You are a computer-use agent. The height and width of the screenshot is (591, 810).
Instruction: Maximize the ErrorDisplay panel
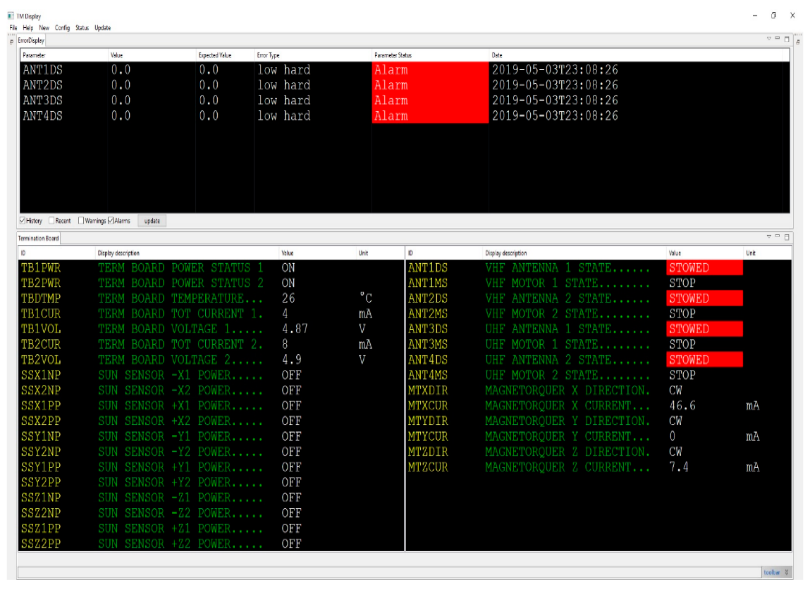coord(787,39)
